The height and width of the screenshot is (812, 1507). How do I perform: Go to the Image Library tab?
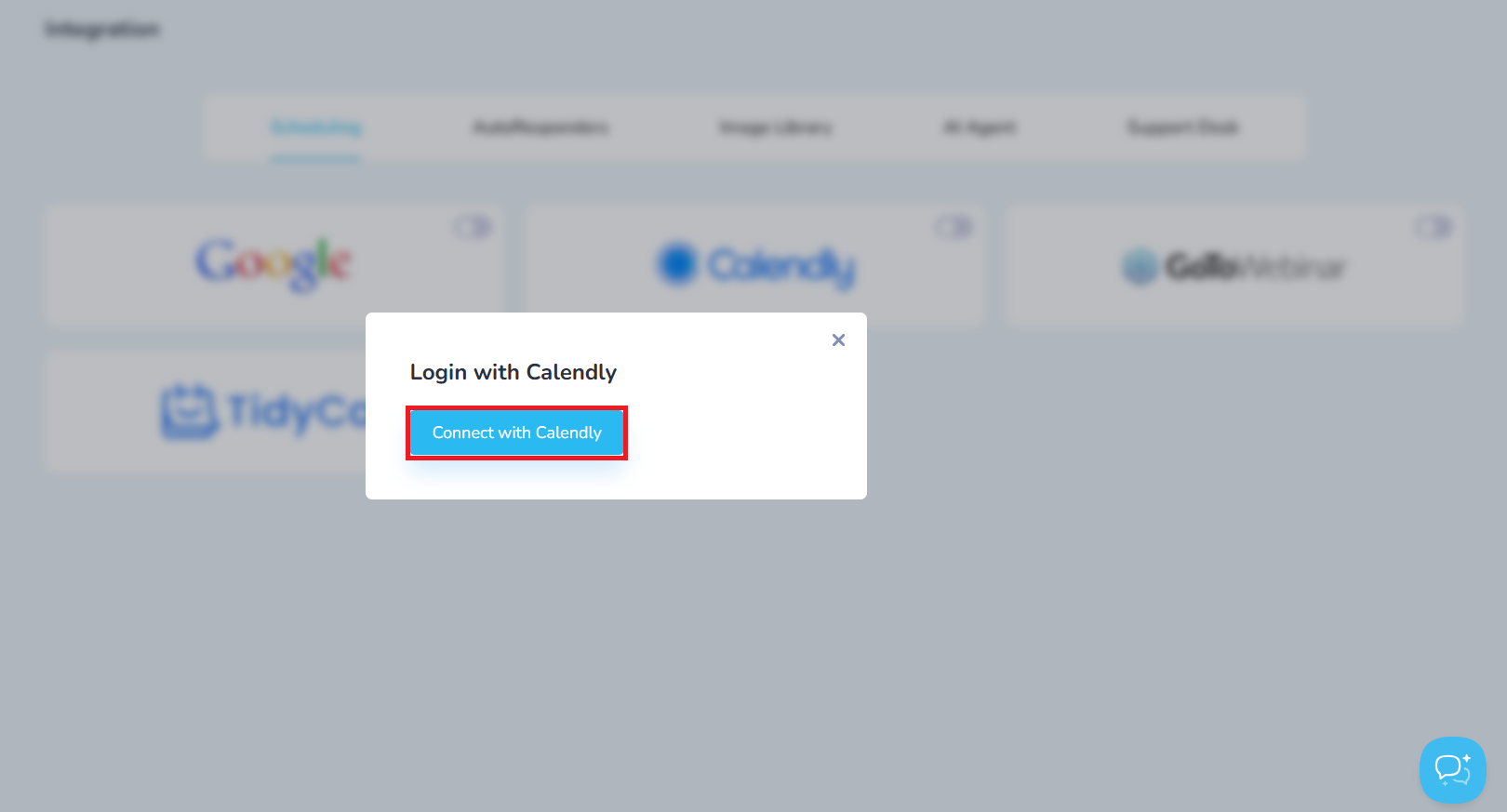(x=775, y=127)
